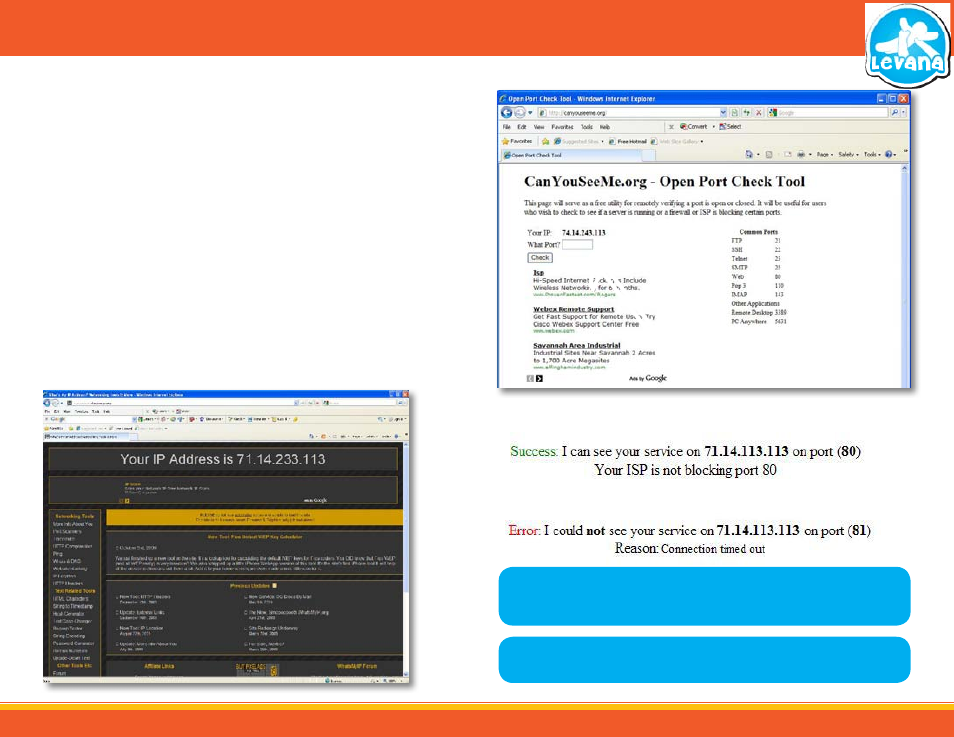The image size is (954, 737).
Task: Click the red Error text for port 81
Action: pos(523,530)
